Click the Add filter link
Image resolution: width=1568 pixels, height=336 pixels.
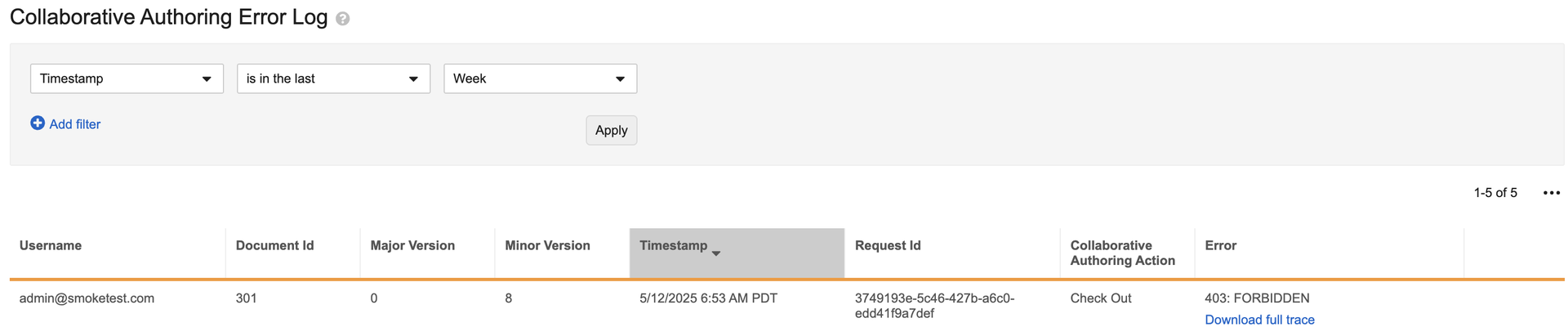coord(75,124)
